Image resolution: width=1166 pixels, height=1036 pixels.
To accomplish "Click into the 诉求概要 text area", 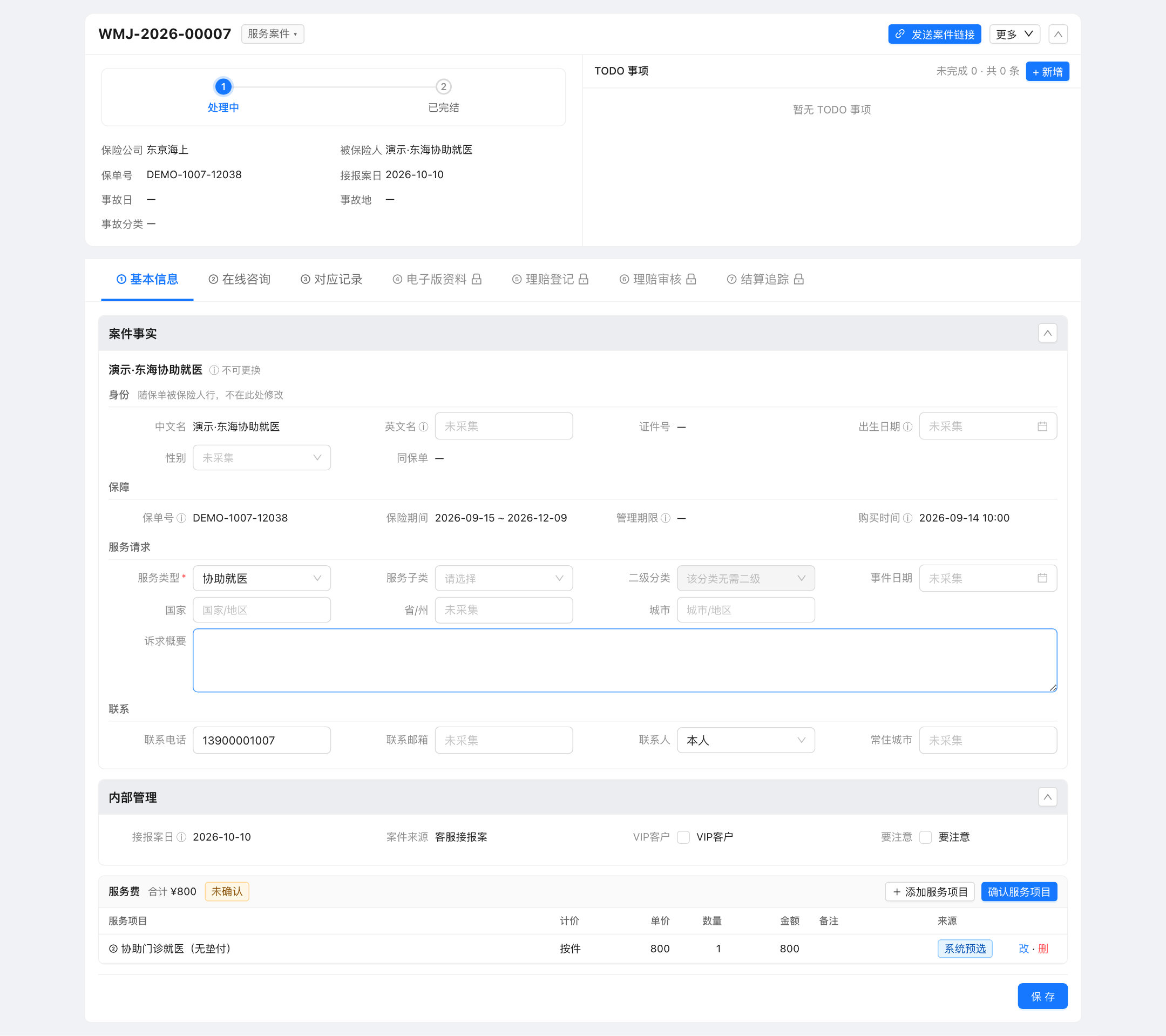I will pyautogui.click(x=625, y=661).
